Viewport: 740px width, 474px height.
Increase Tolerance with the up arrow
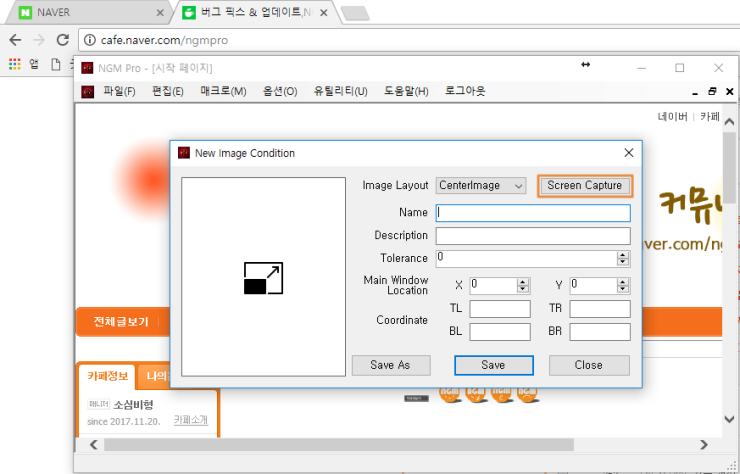tap(623, 255)
